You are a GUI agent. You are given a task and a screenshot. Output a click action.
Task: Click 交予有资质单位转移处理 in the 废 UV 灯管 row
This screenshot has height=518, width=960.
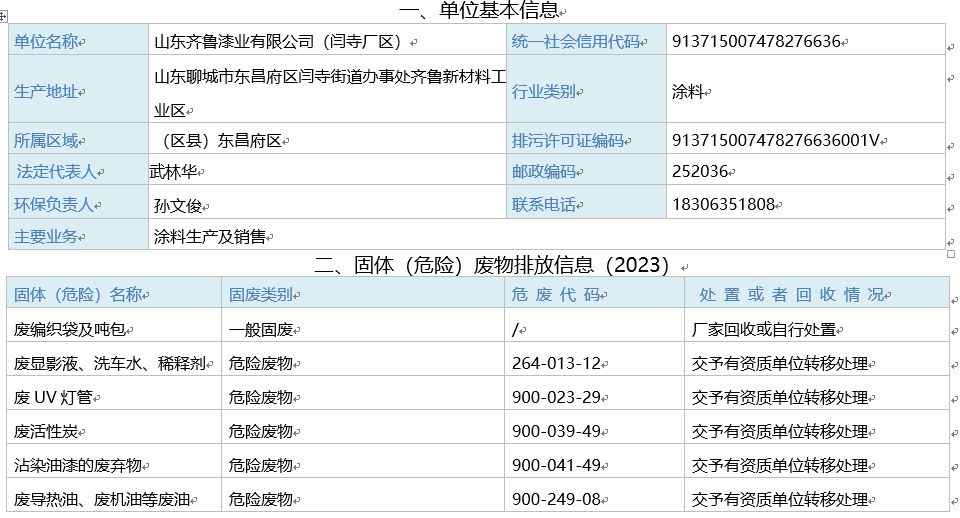(779, 397)
